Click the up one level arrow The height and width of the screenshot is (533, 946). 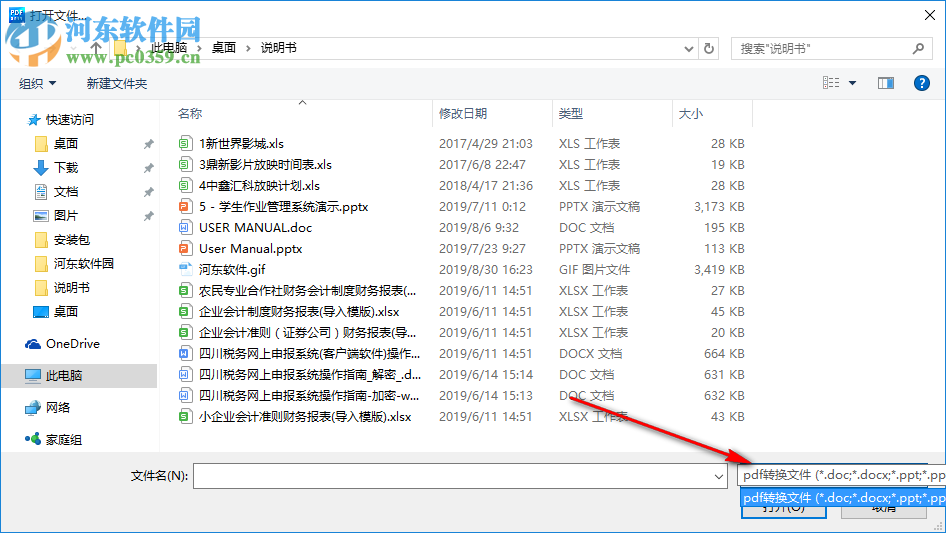pyautogui.click(x=96, y=48)
